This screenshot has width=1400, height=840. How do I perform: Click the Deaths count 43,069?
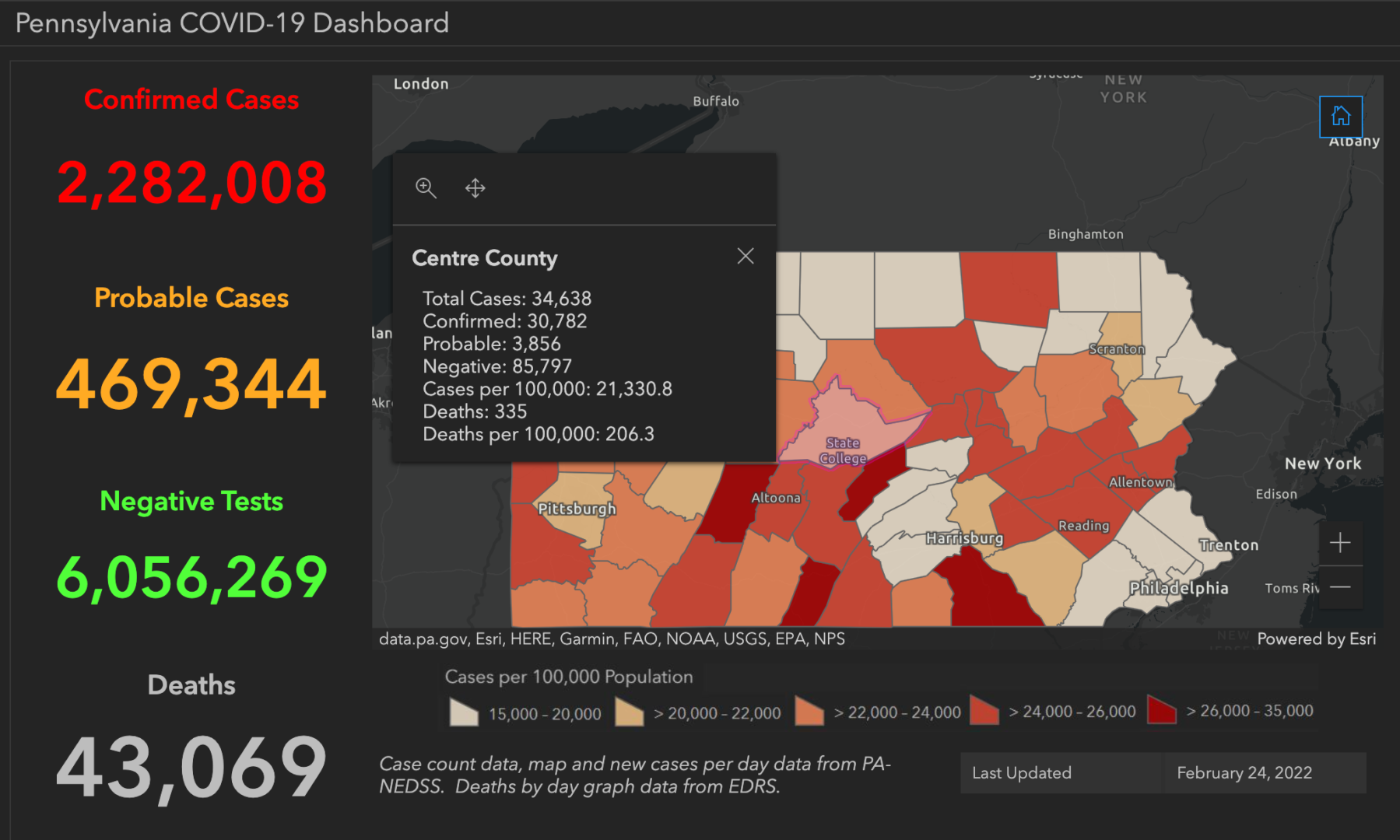click(191, 768)
